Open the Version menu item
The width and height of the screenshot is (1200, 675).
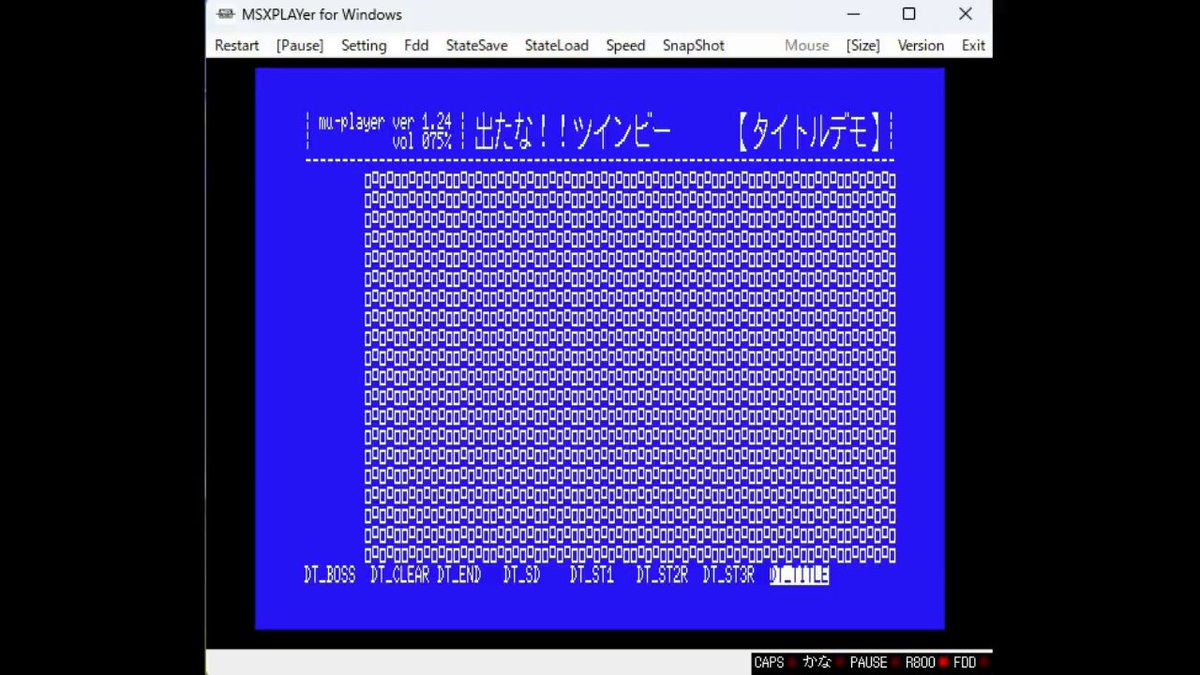pyautogui.click(x=921, y=45)
